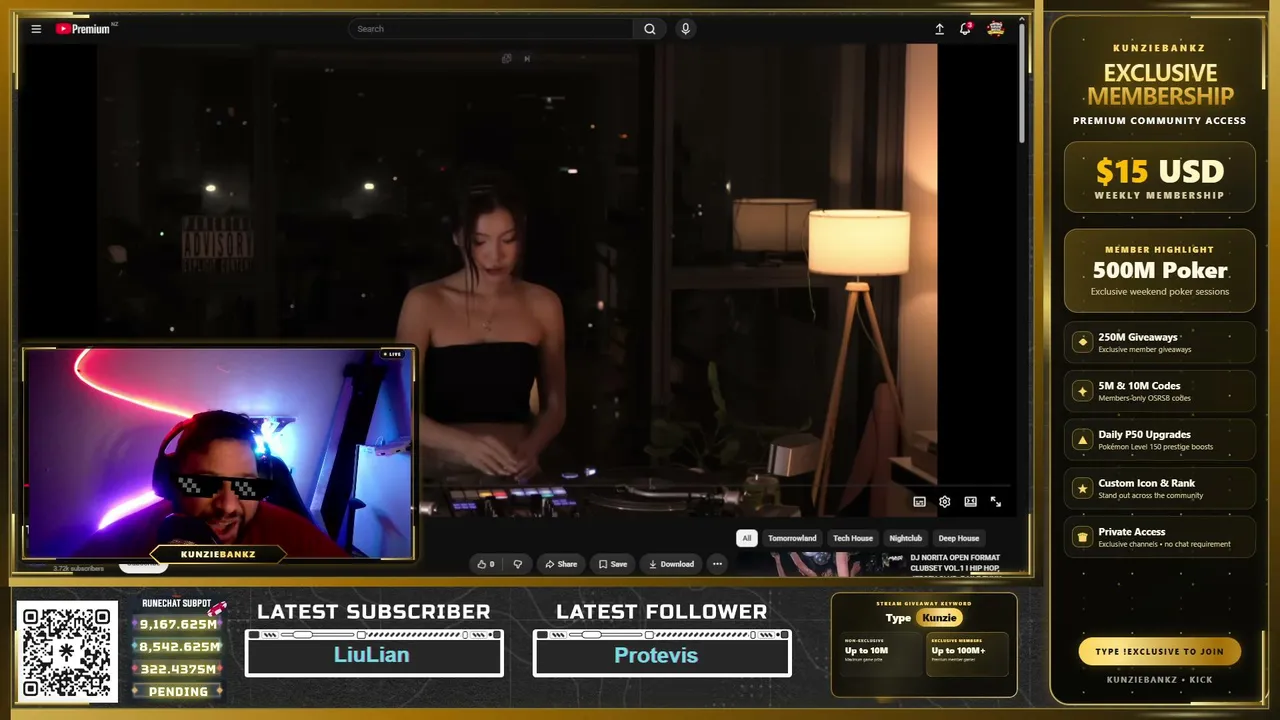1280x720 pixels.
Task: Click the magnifier search button
Action: (x=650, y=29)
